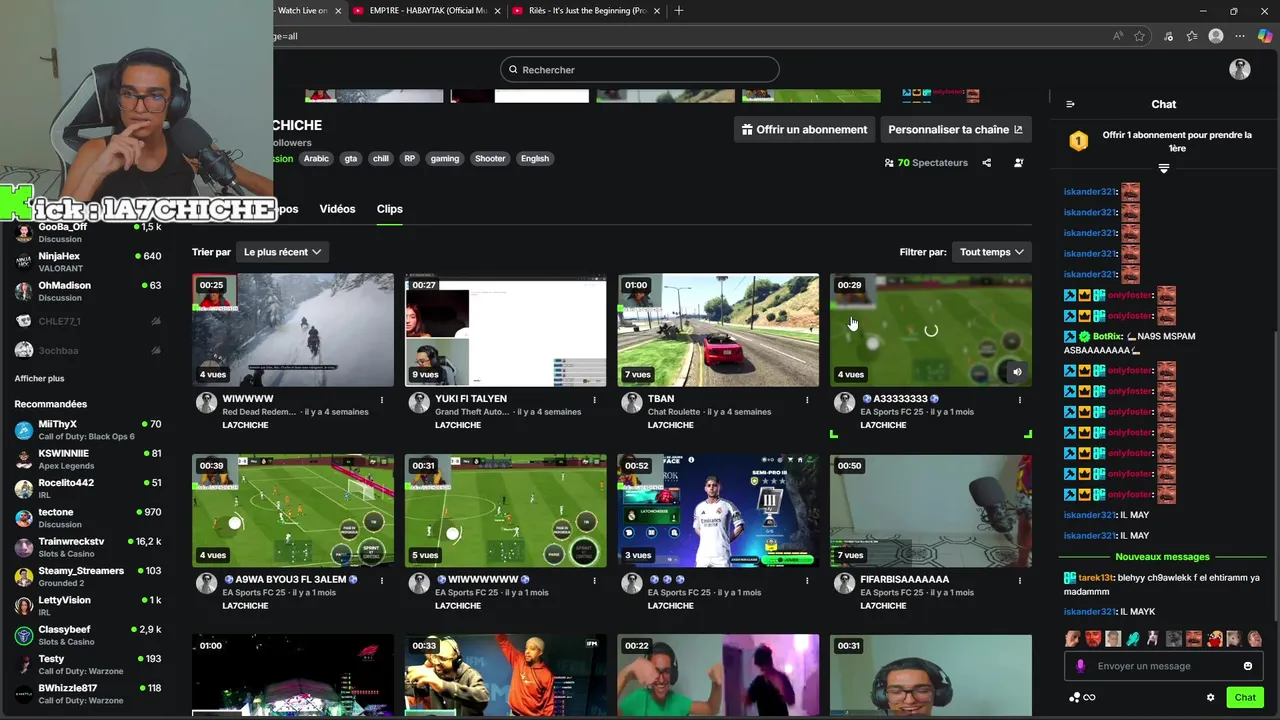
Task: Open options menu for WIWWWW clip
Action: click(x=381, y=400)
